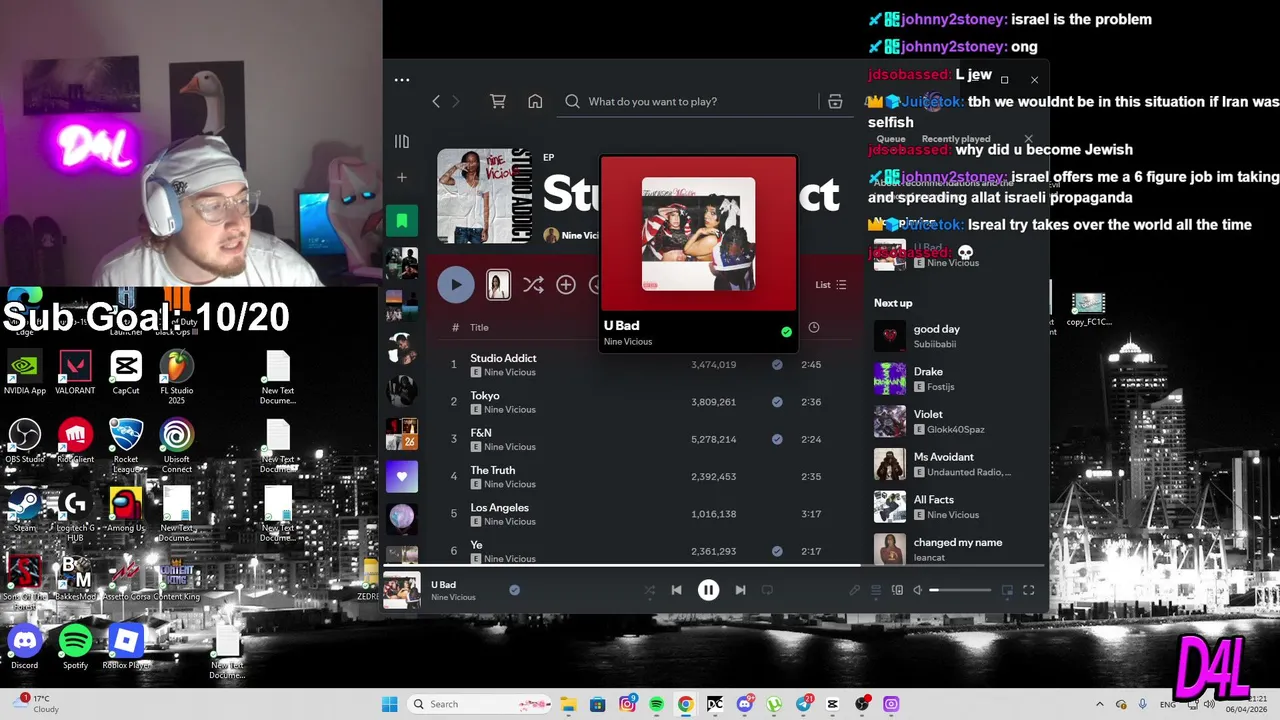Select track 'Studio Addict' row

click(644, 365)
